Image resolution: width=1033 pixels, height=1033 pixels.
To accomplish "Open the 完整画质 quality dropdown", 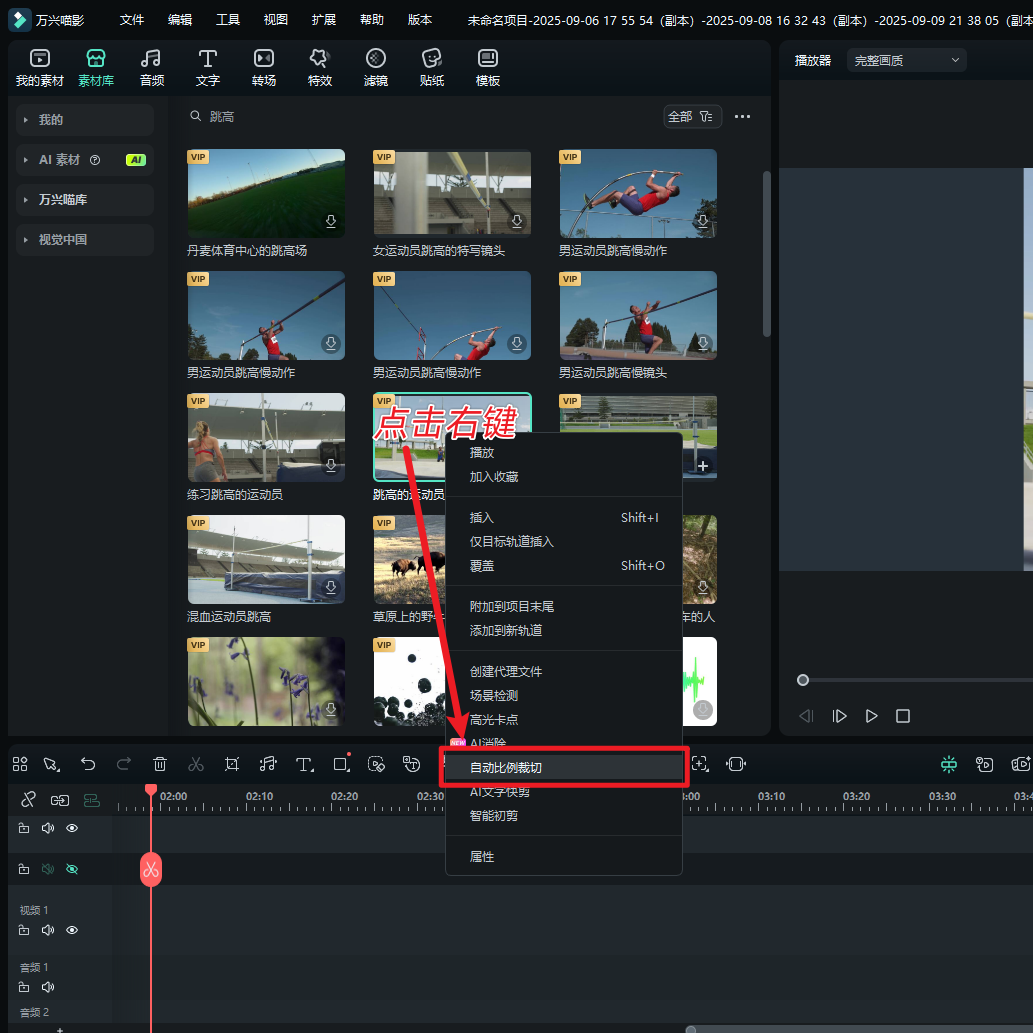I will click(907, 61).
